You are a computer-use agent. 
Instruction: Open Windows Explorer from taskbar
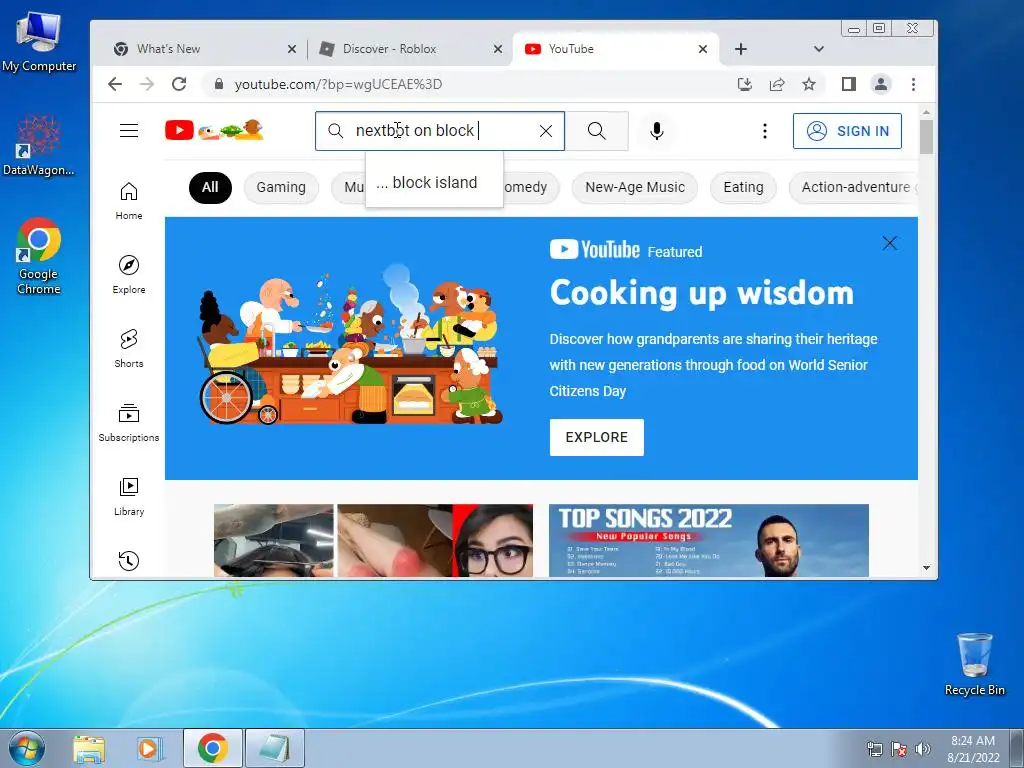click(x=89, y=748)
